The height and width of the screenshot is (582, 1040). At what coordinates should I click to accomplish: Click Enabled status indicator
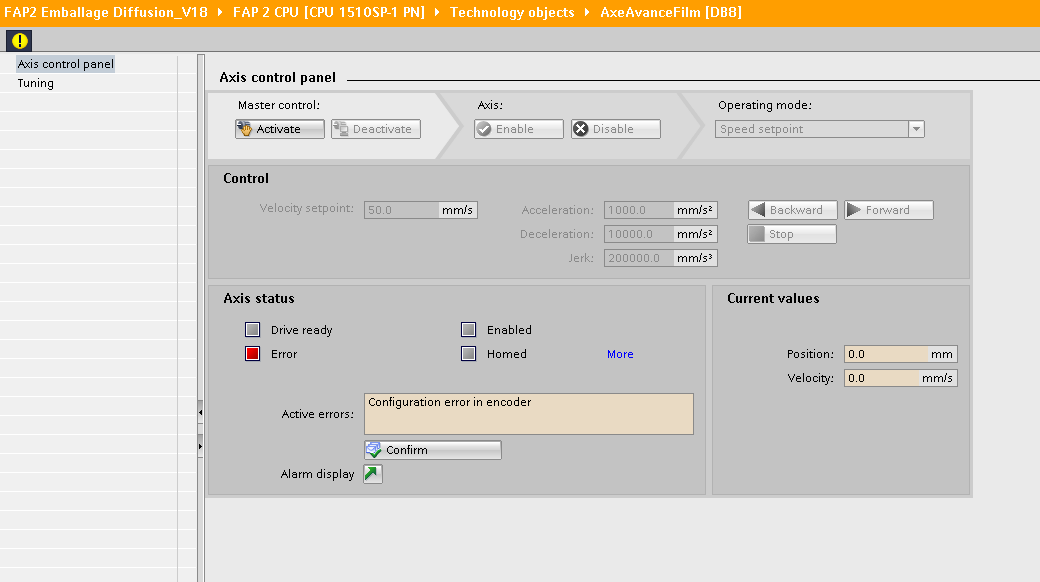tap(468, 330)
